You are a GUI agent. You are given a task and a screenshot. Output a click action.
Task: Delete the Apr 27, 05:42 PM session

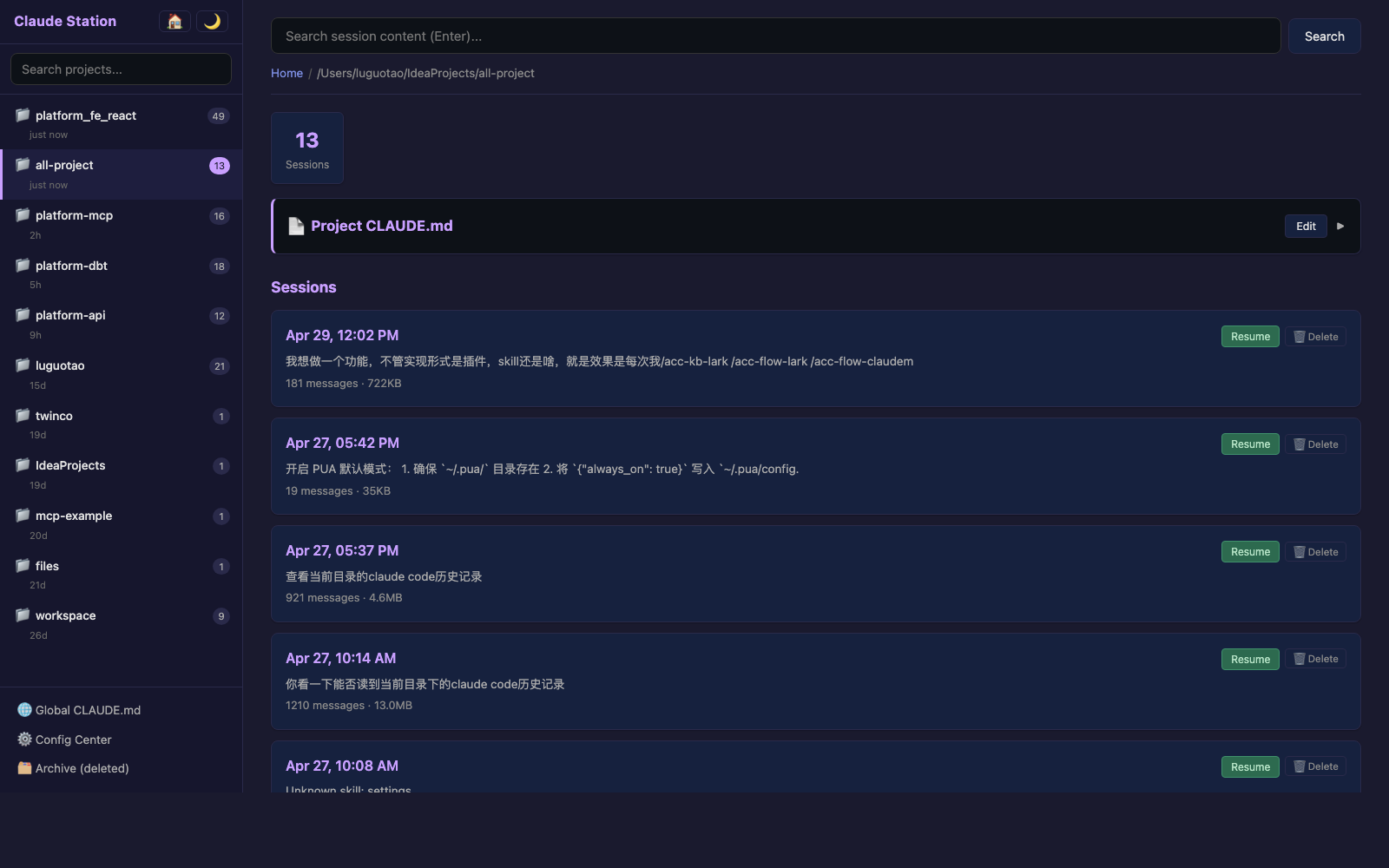click(x=1316, y=444)
